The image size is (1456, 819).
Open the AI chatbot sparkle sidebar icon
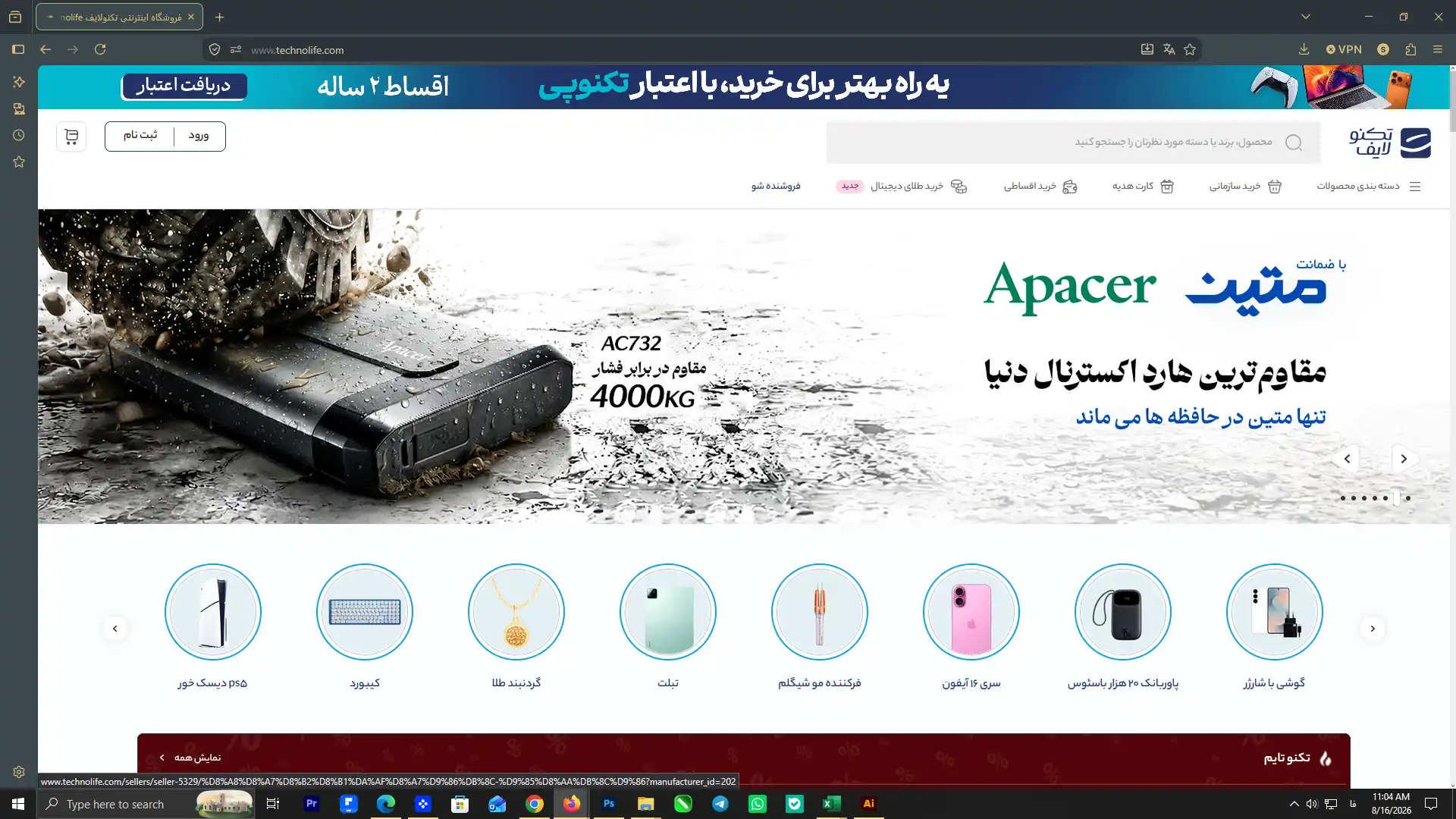(19, 82)
